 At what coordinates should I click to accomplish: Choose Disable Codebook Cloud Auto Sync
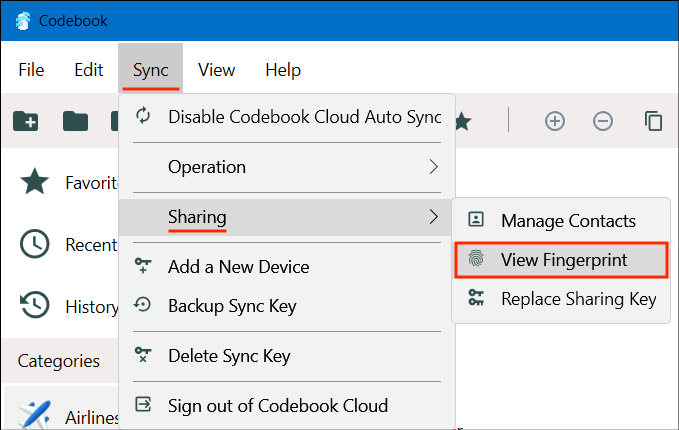pos(287,117)
